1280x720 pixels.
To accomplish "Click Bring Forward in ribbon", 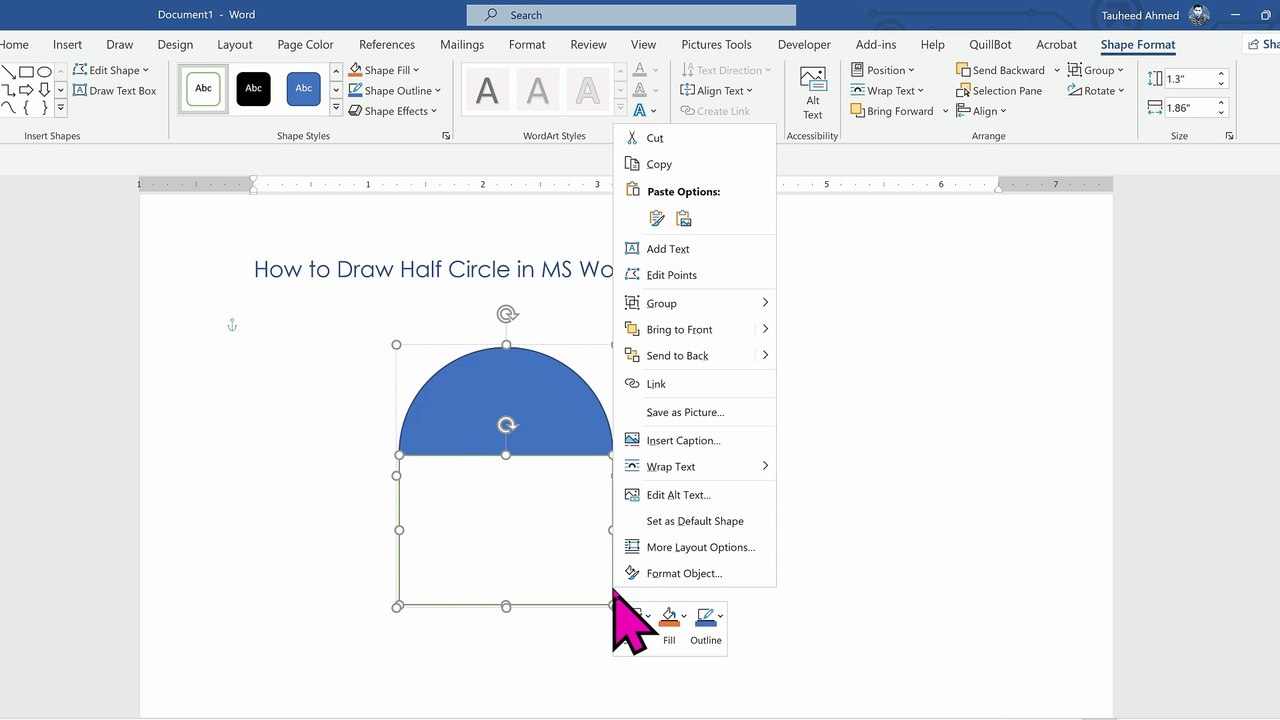I will click(892, 111).
